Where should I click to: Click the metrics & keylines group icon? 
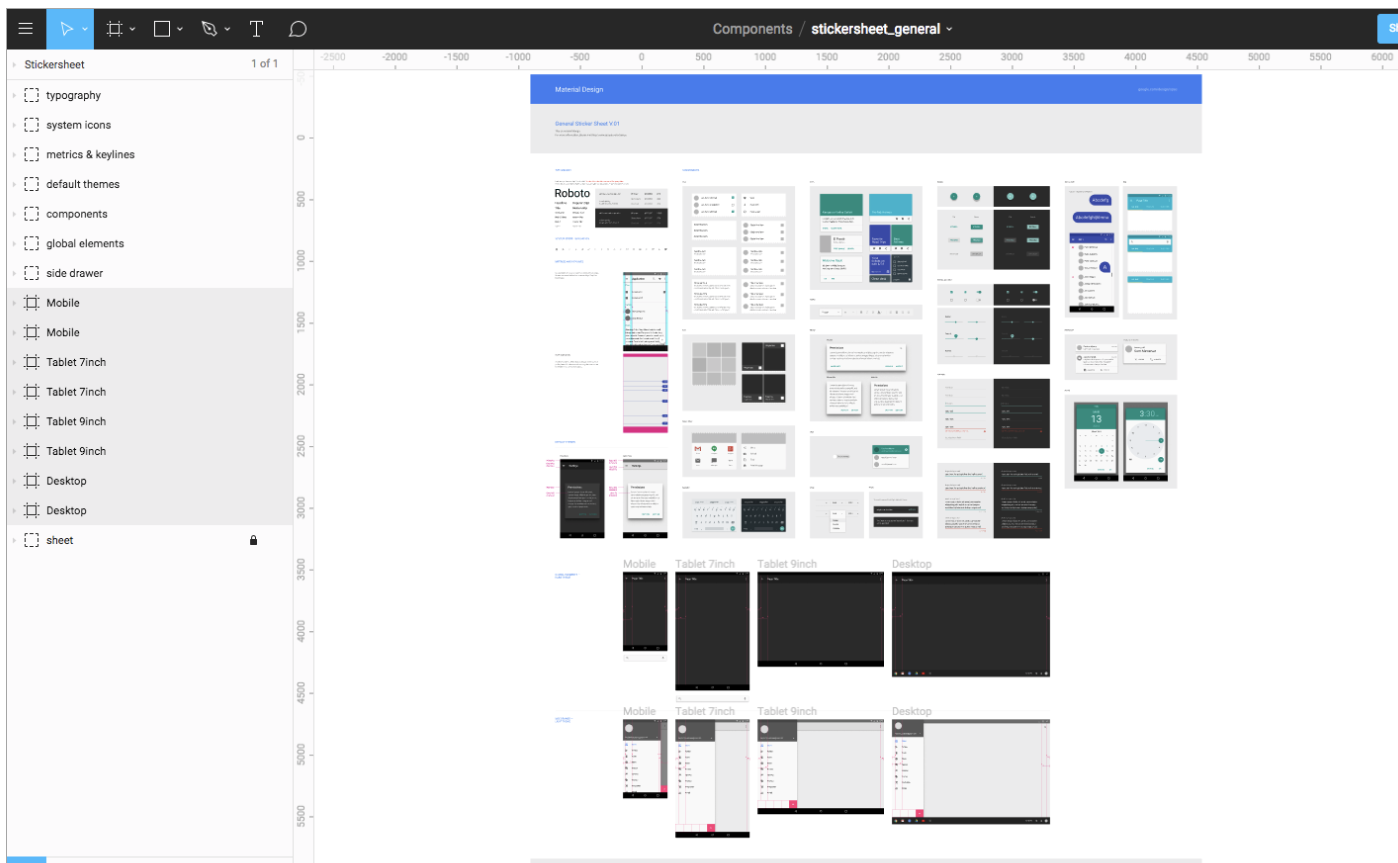pos(31,155)
